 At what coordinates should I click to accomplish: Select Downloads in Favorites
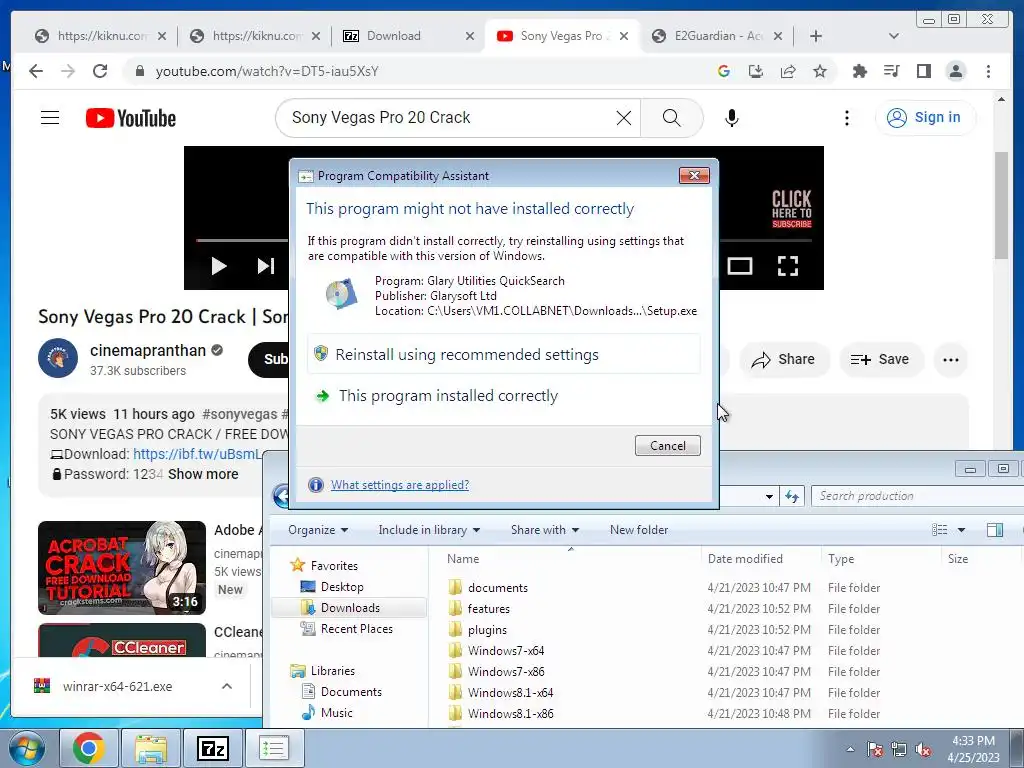pos(349,607)
